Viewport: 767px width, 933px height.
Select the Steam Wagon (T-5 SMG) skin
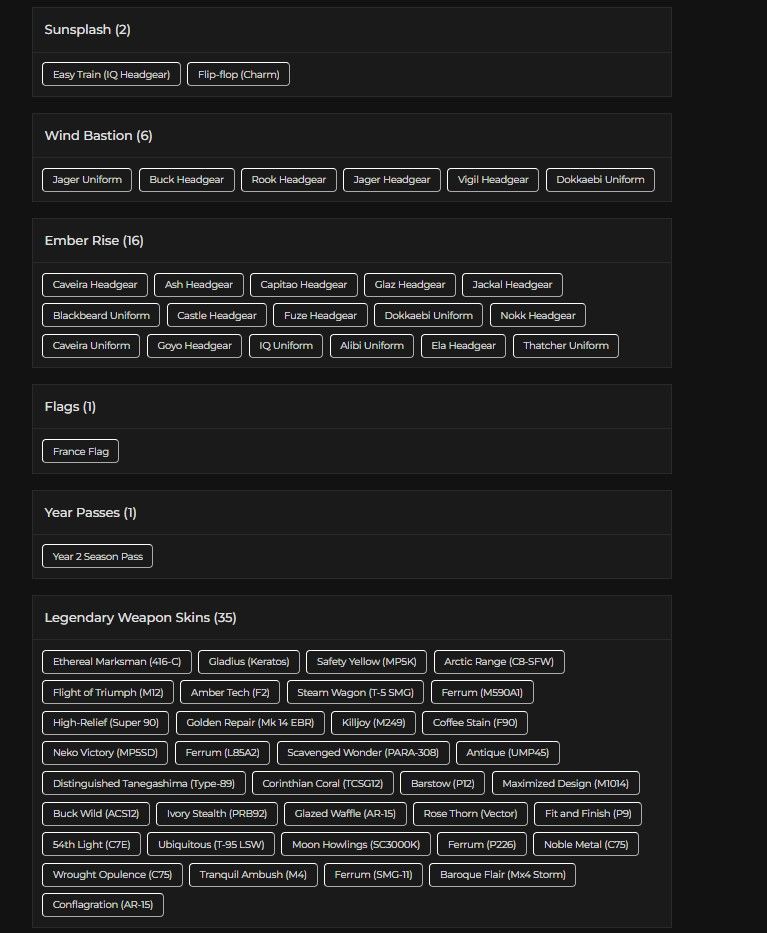(355, 693)
